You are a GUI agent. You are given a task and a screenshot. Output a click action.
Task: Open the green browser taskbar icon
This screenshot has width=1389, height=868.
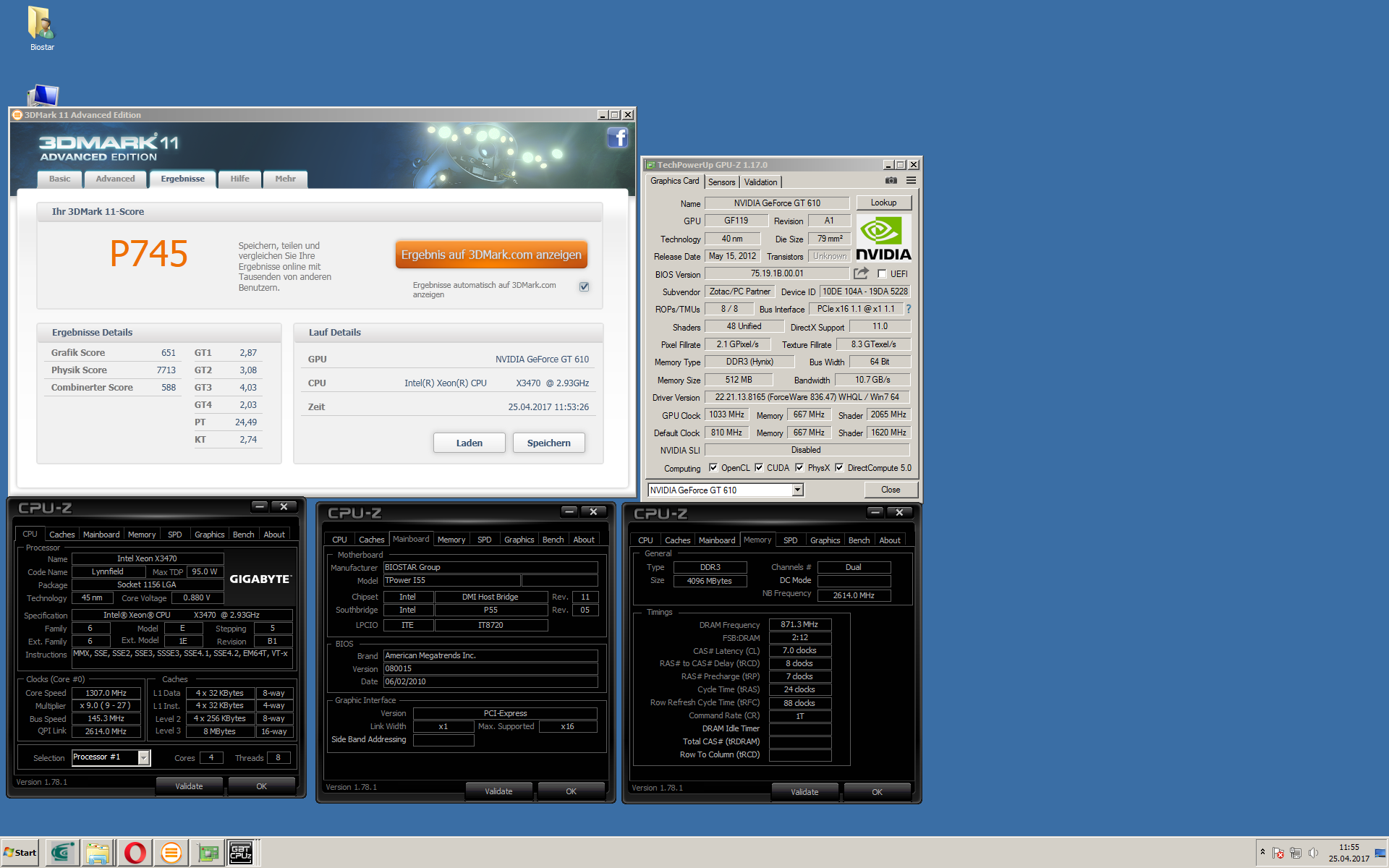62,853
